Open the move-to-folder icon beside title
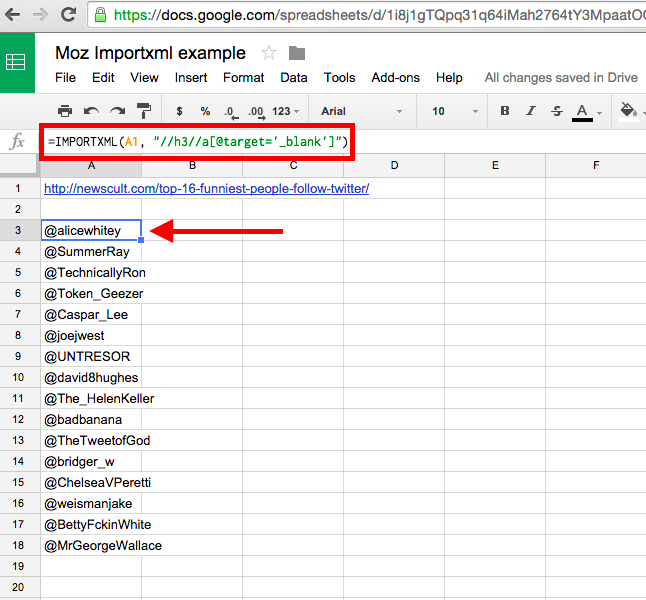This screenshot has width=646, height=600. coord(297,53)
